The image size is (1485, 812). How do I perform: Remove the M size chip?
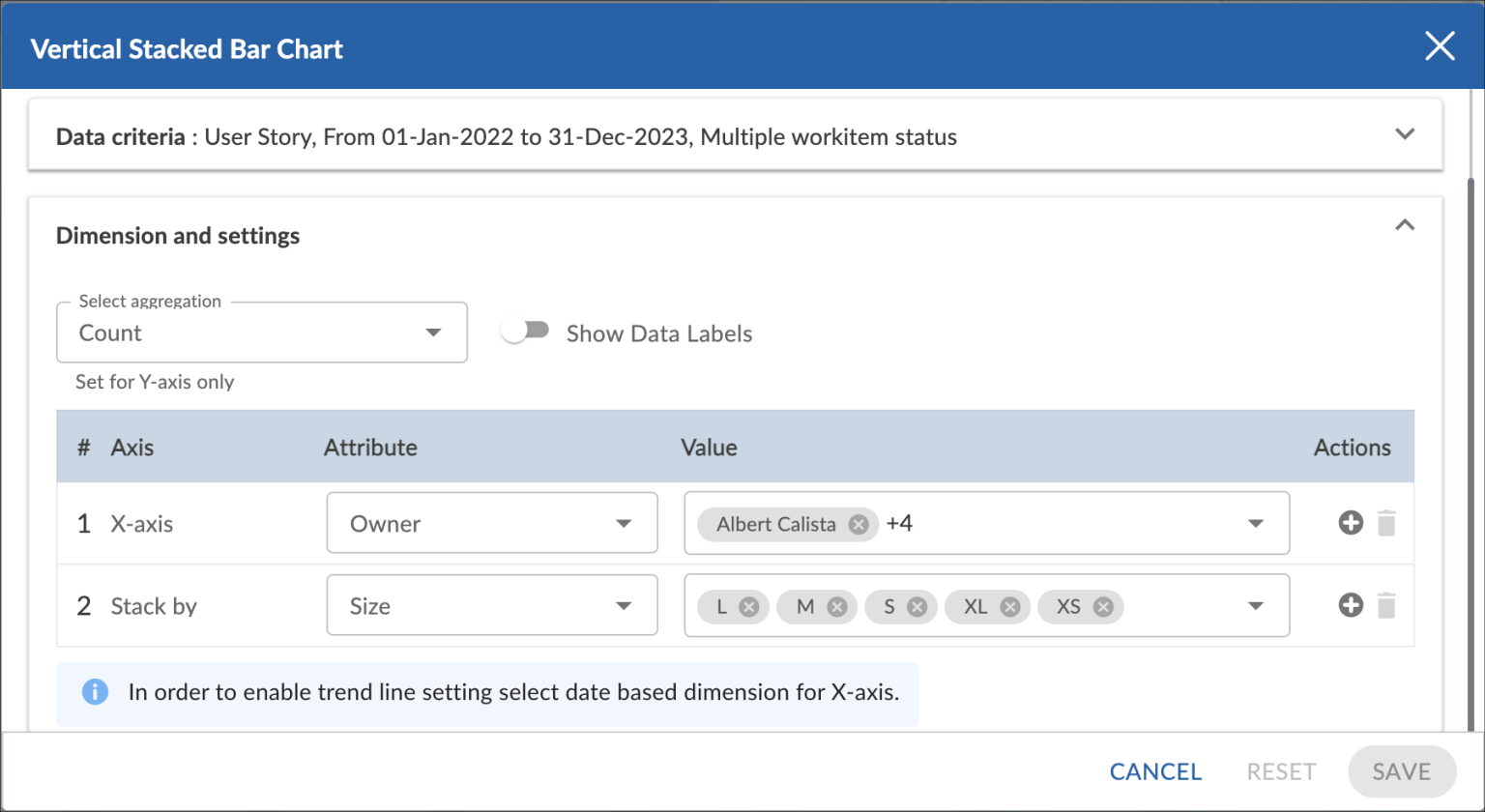837,607
